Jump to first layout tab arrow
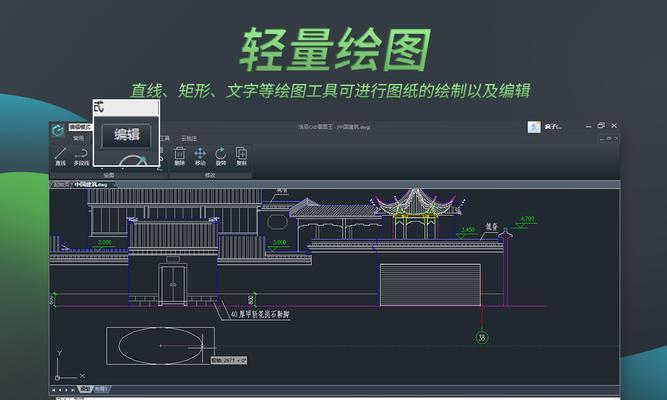 point(54,389)
